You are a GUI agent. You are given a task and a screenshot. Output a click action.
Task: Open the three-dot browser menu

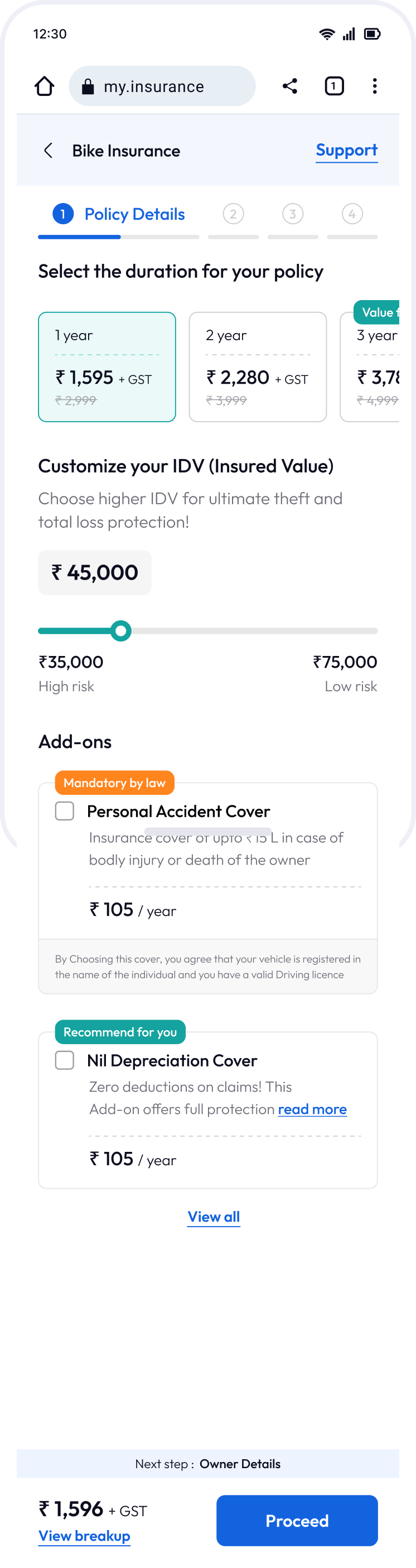pyautogui.click(x=375, y=86)
